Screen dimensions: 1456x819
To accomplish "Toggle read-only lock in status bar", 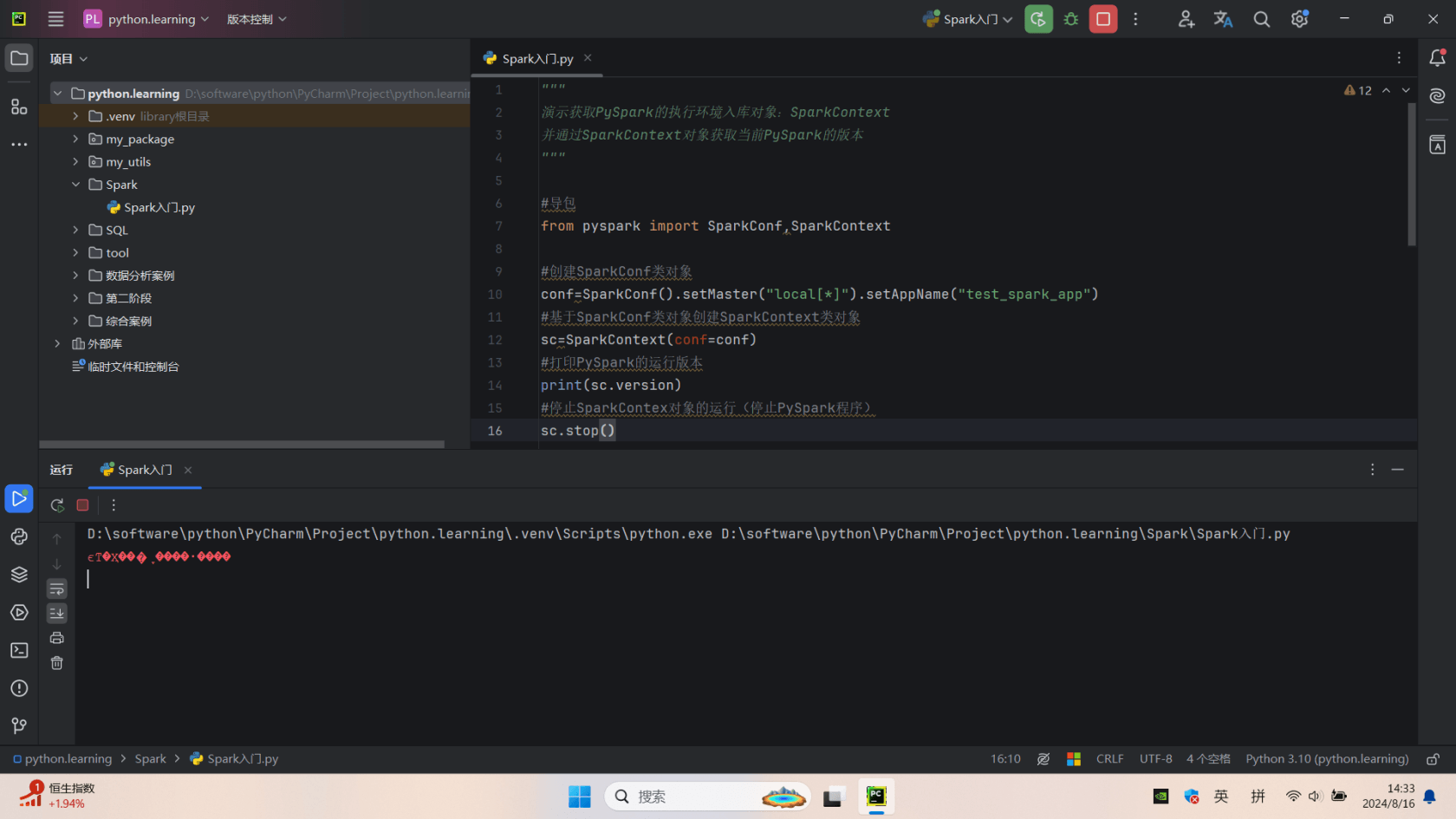I will (x=1433, y=759).
